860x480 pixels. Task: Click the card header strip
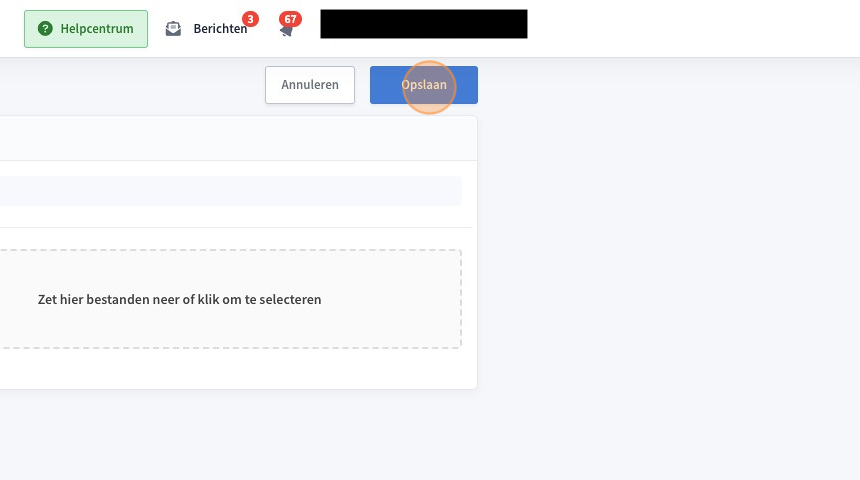[x=238, y=138]
